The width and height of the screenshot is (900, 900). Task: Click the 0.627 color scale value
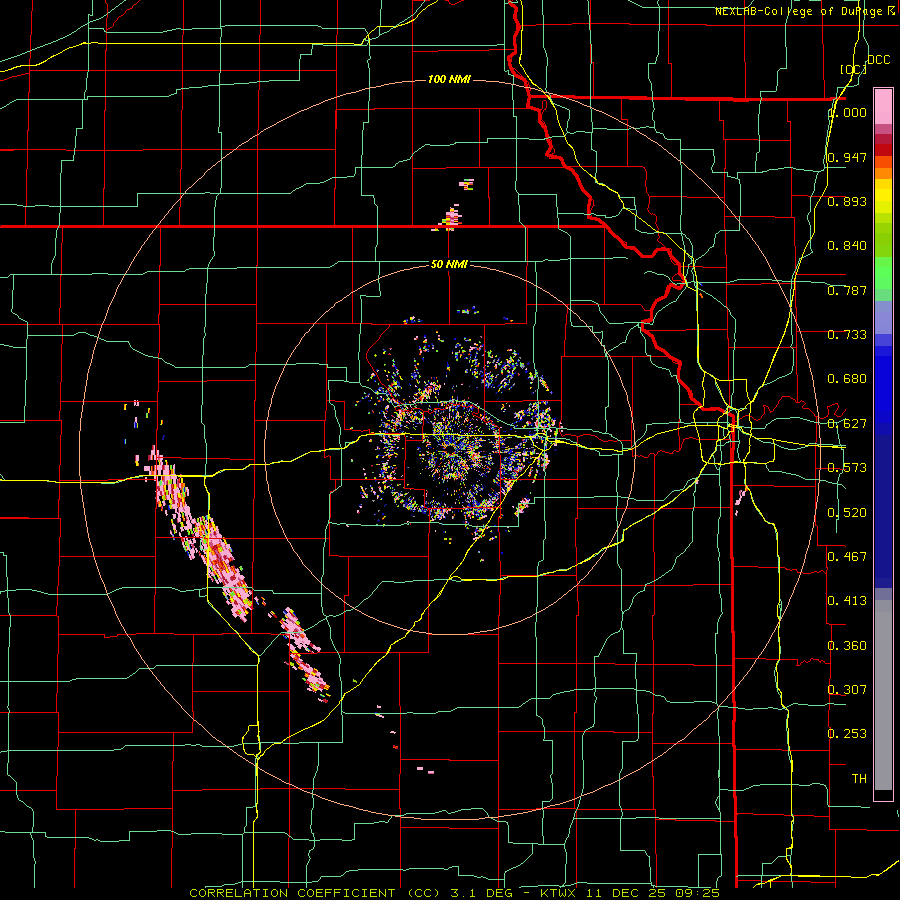[847, 424]
